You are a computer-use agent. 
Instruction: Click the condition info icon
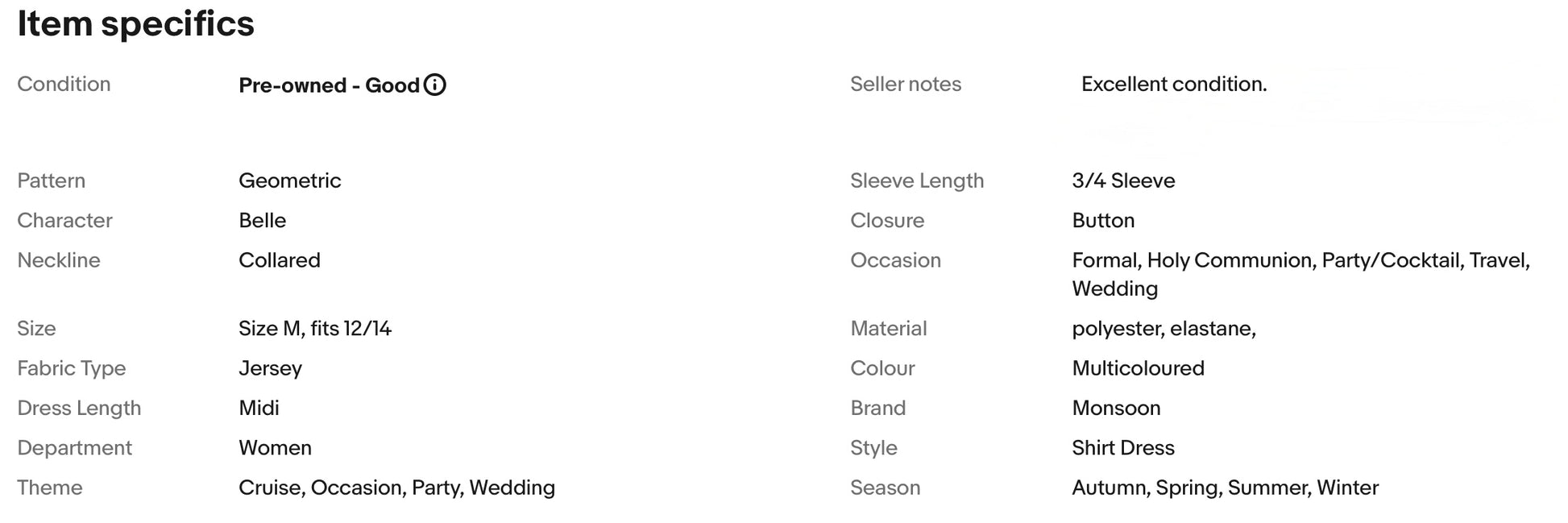435,85
